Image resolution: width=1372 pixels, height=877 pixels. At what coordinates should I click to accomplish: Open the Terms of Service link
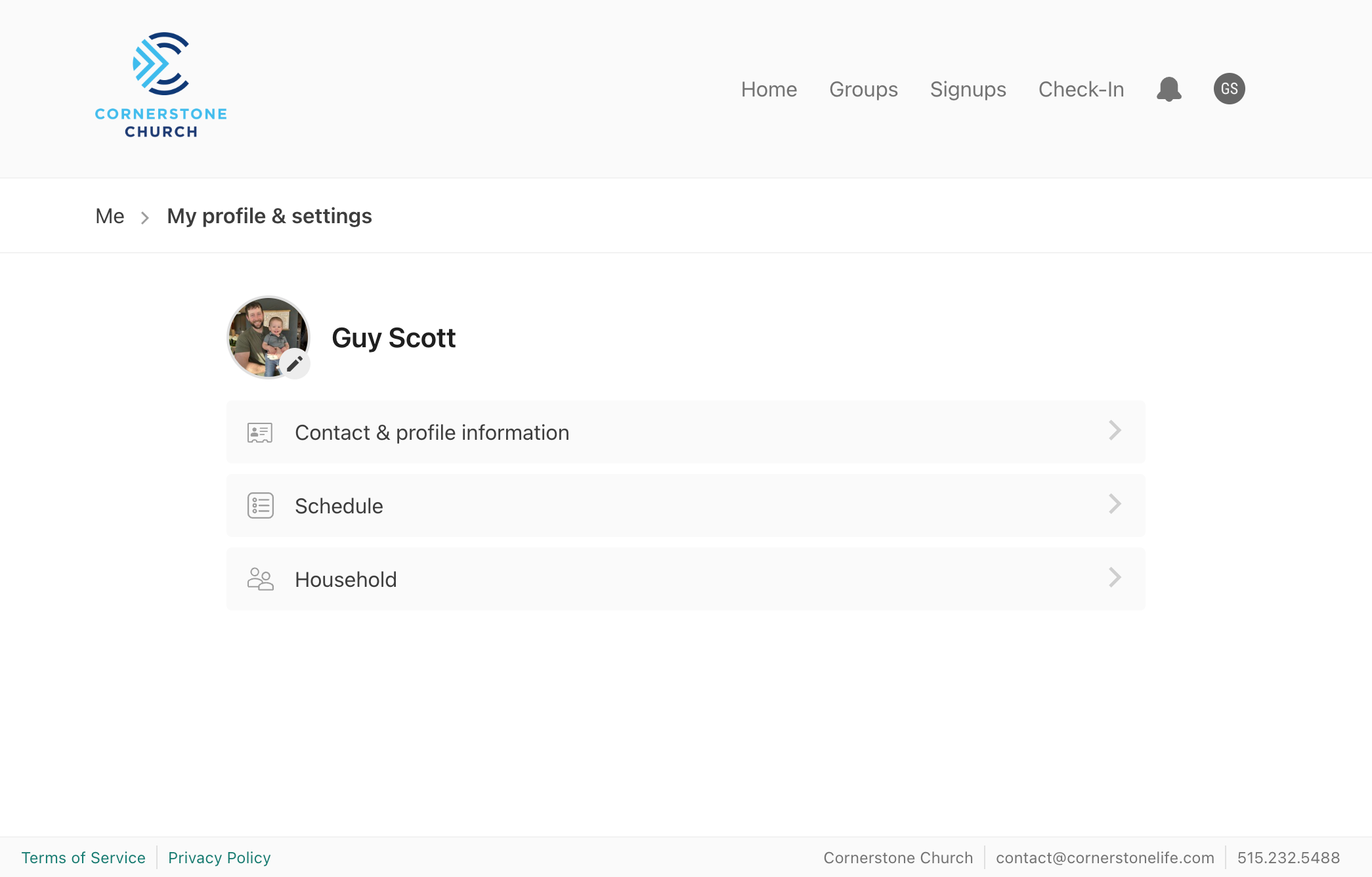point(83,858)
